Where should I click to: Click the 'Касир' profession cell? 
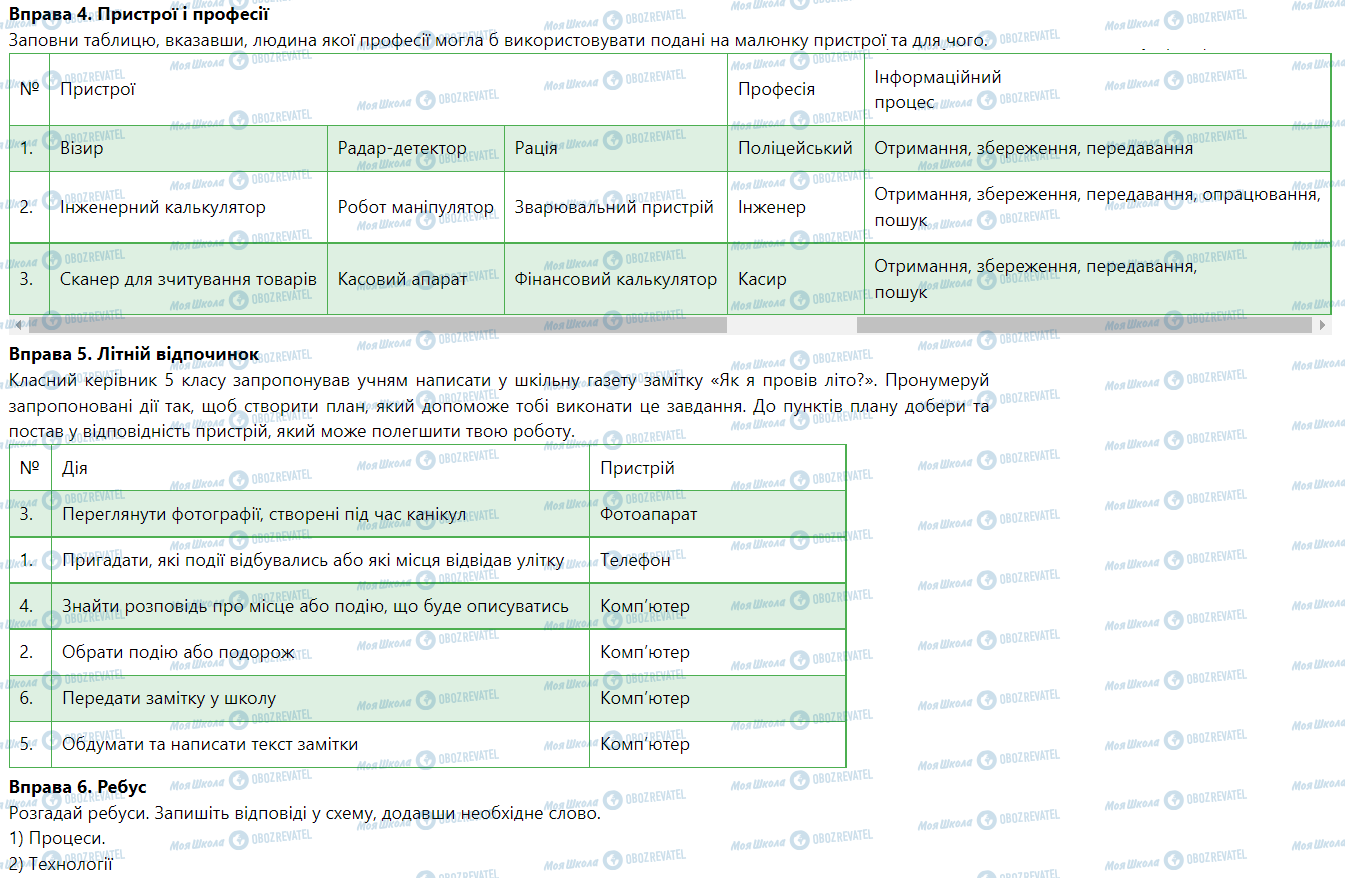point(796,279)
